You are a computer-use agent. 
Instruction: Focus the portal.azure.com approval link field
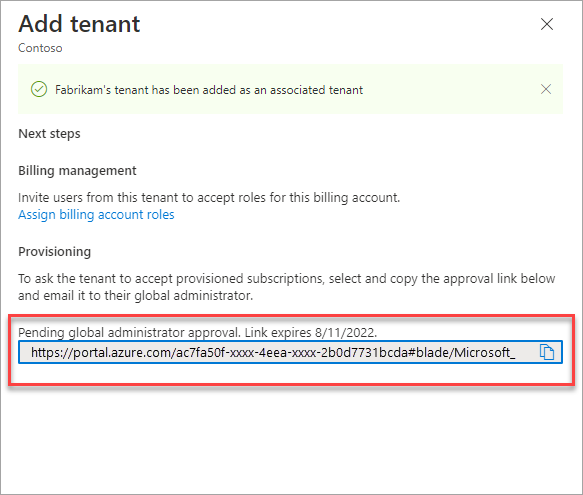click(290, 352)
